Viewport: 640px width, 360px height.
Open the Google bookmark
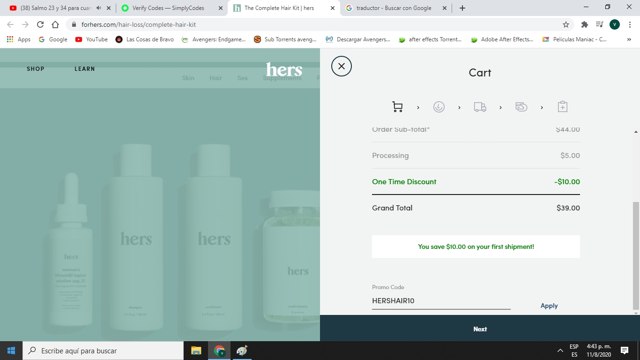[x=53, y=39]
